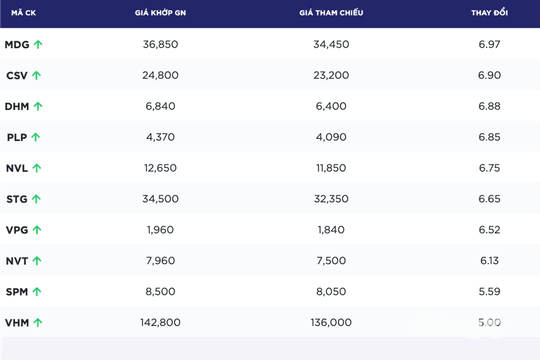Viewport: 540px width, 360px height.
Task: Click reference price 32,350 for STG
Action: [x=331, y=199]
